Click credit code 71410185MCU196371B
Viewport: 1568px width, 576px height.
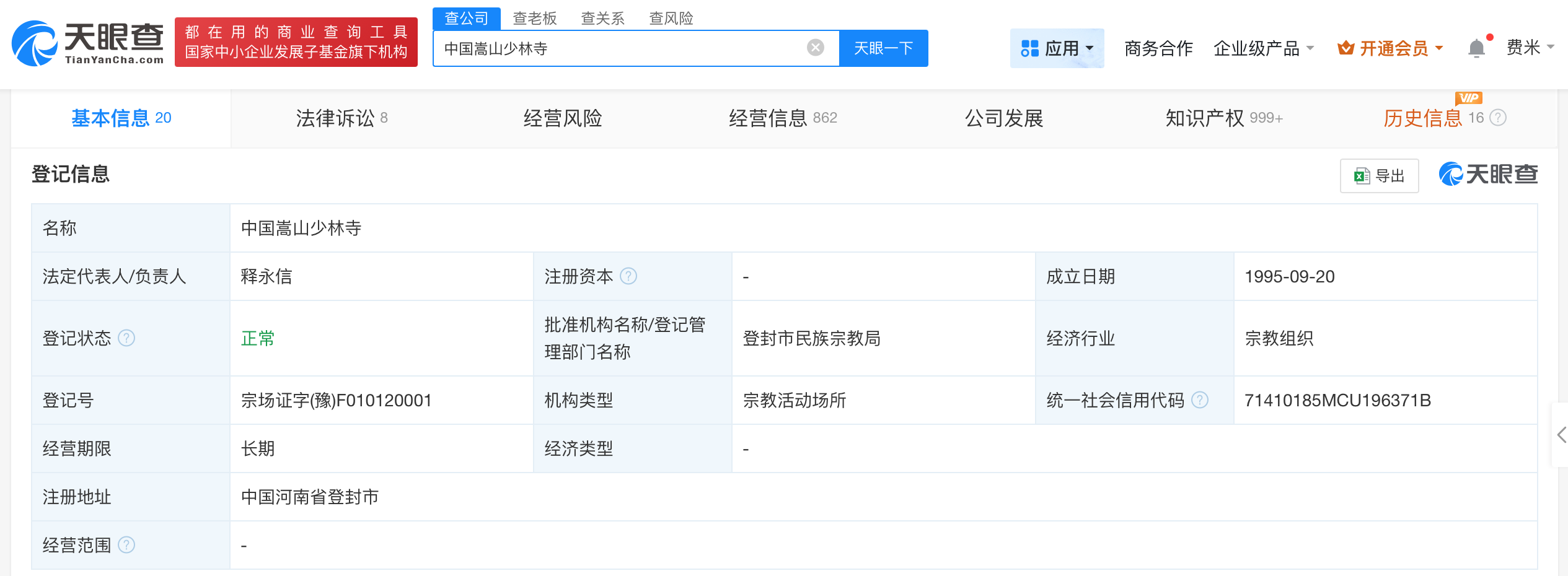click(x=1338, y=400)
